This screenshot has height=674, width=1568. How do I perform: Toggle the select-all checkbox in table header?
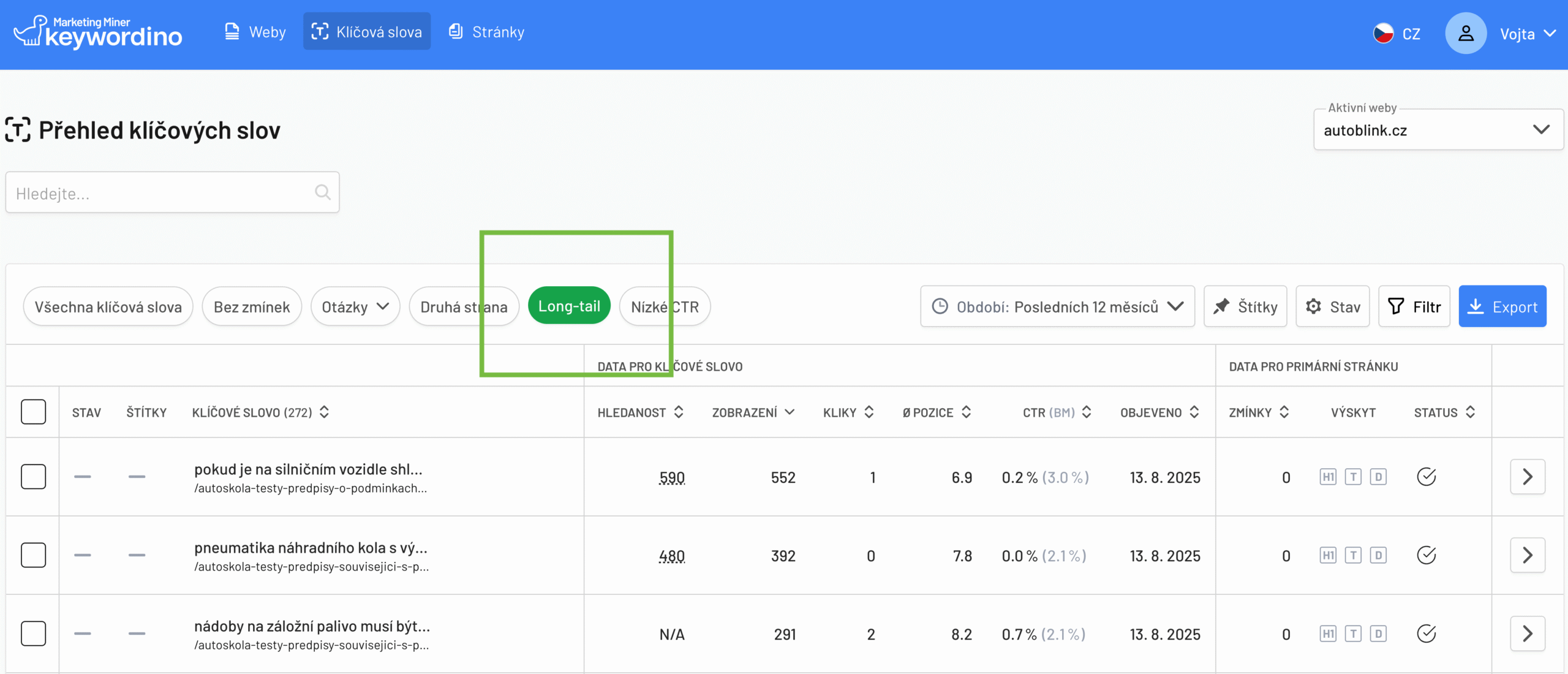pos(34,412)
